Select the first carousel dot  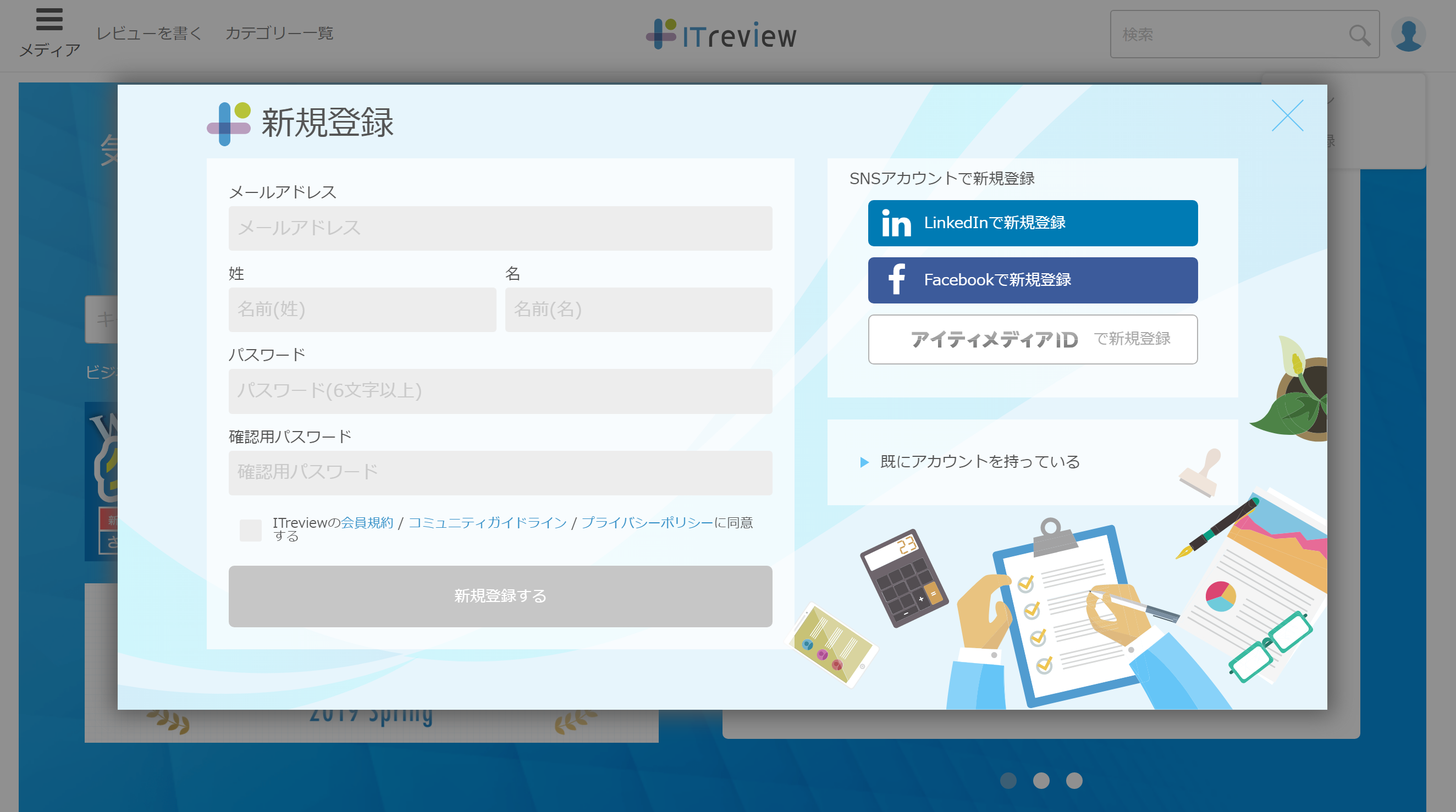tap(1008, 780)
